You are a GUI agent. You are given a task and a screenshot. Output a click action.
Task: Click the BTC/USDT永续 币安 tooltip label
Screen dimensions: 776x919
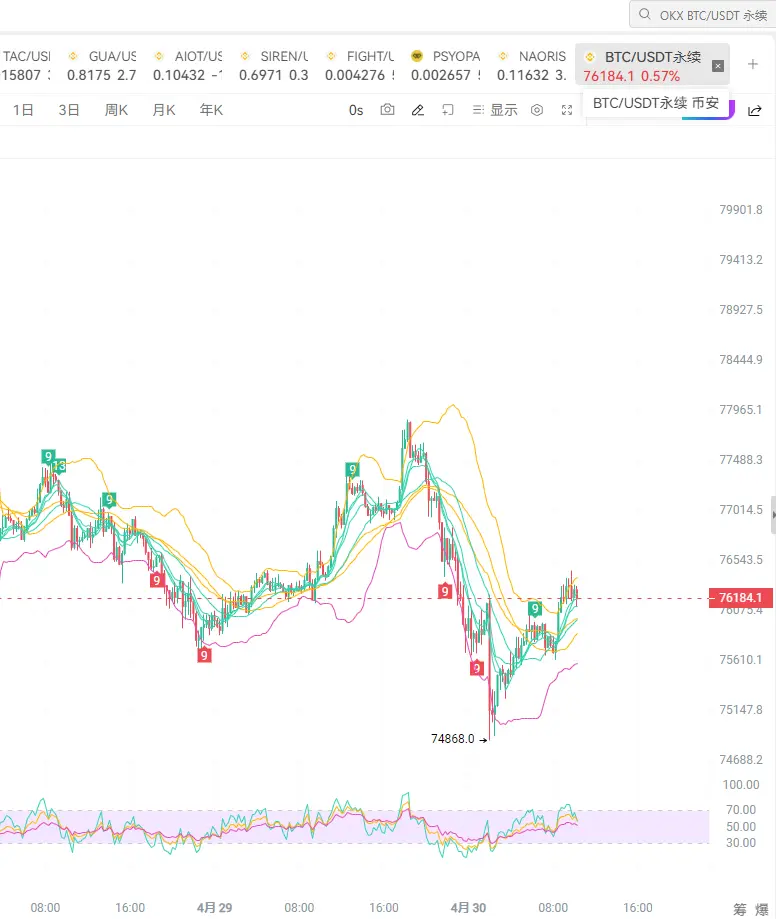point(656,103)
